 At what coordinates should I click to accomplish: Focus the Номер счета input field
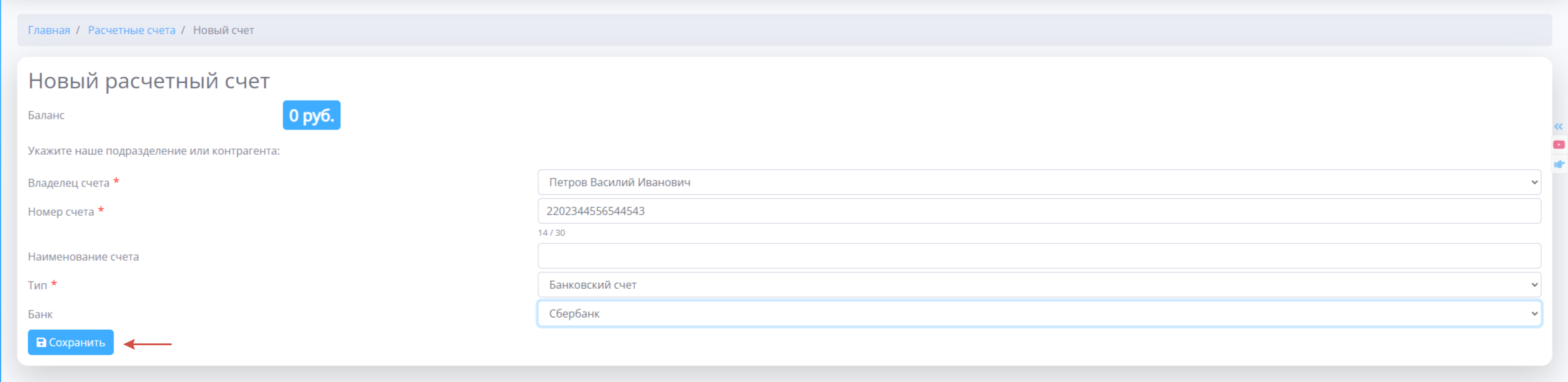[x=1039, y=211]
